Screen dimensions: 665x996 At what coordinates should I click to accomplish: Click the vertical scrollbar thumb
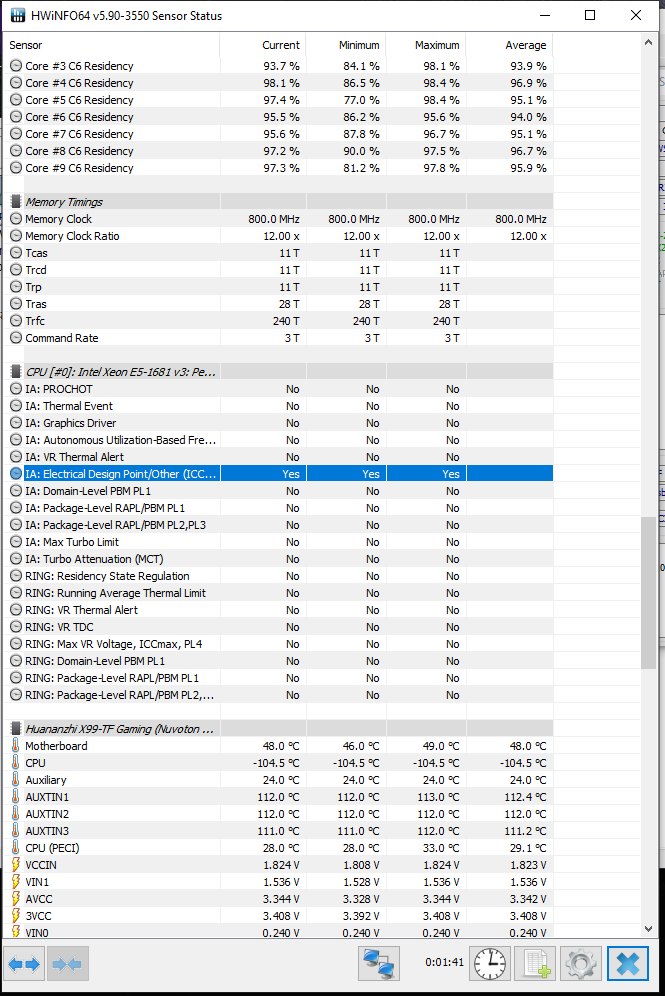(x=648, y=592)
